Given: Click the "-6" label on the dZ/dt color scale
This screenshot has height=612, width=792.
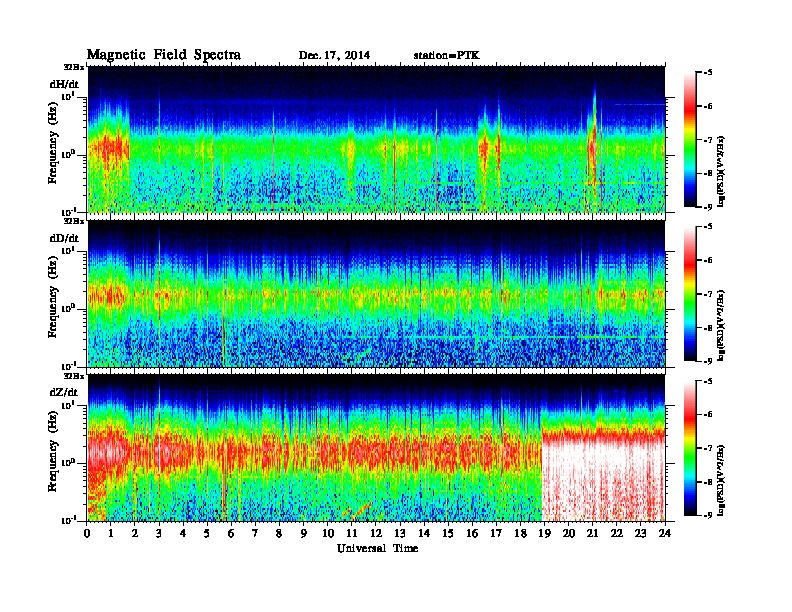Looking at the screenshot, I should pyautogui.click(x=708, y=415).
